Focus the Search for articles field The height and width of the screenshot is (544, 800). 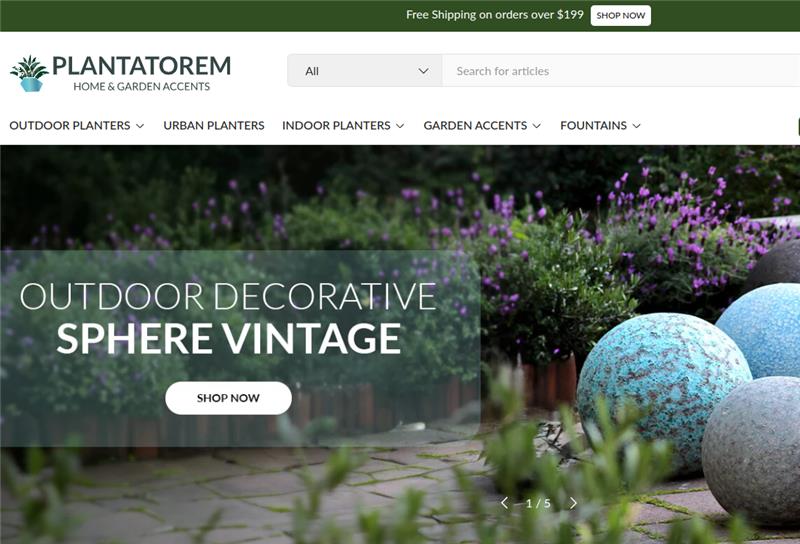pos(620,70)
